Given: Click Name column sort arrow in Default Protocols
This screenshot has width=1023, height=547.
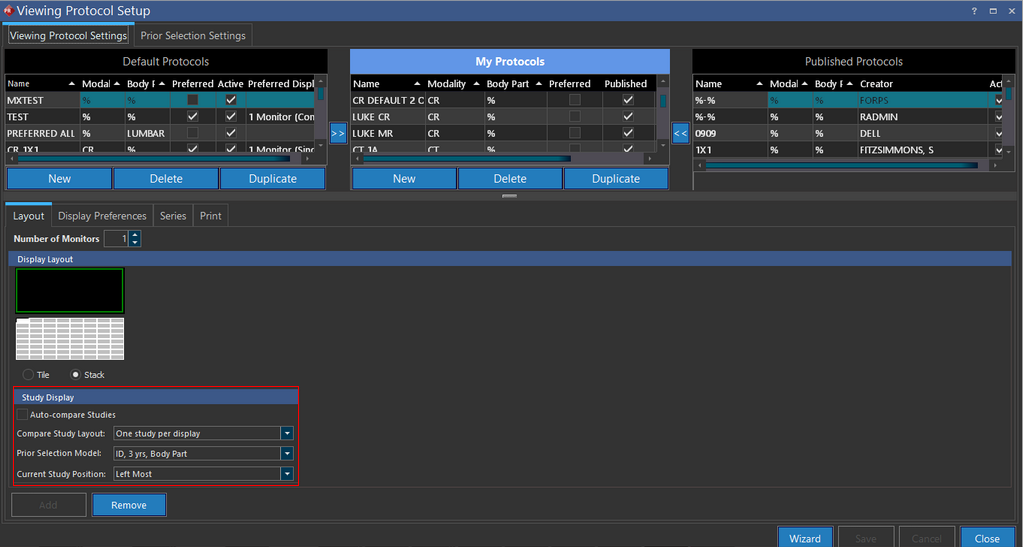Looking at the screenshot, I should pyautogui.click(x=72, y=84).
